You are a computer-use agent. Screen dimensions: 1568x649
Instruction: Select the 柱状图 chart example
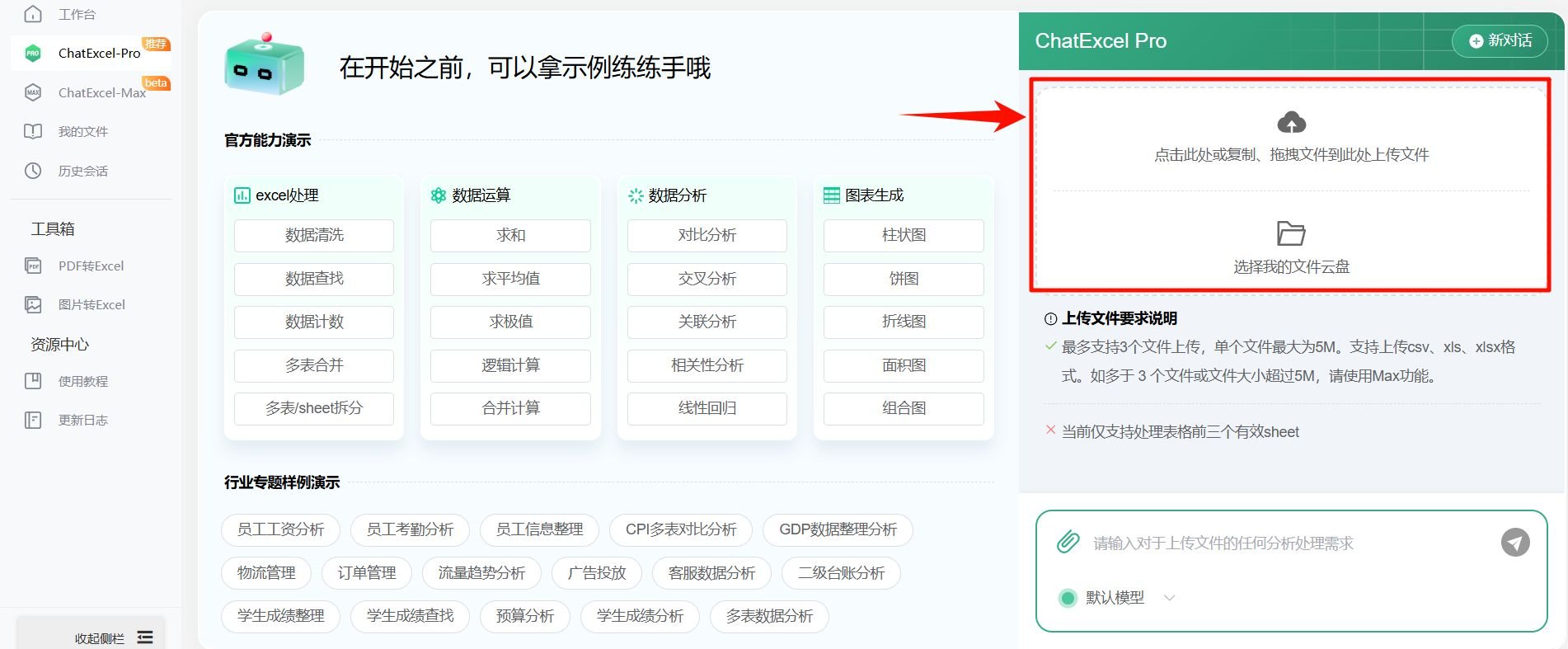coord(904,235)
